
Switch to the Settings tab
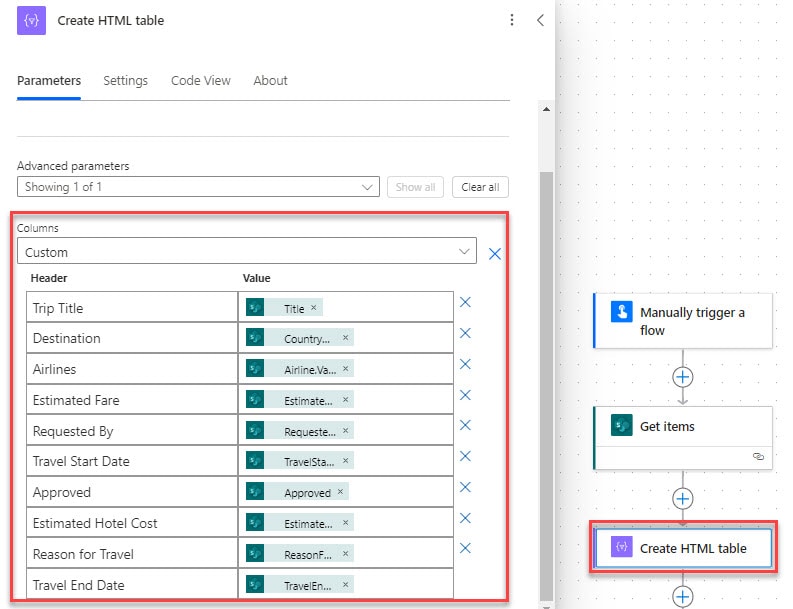click(125, 81)
